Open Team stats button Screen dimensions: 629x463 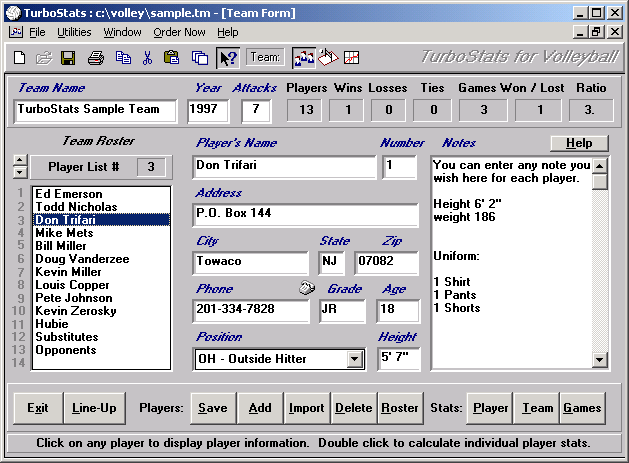(x=537, y=408)
